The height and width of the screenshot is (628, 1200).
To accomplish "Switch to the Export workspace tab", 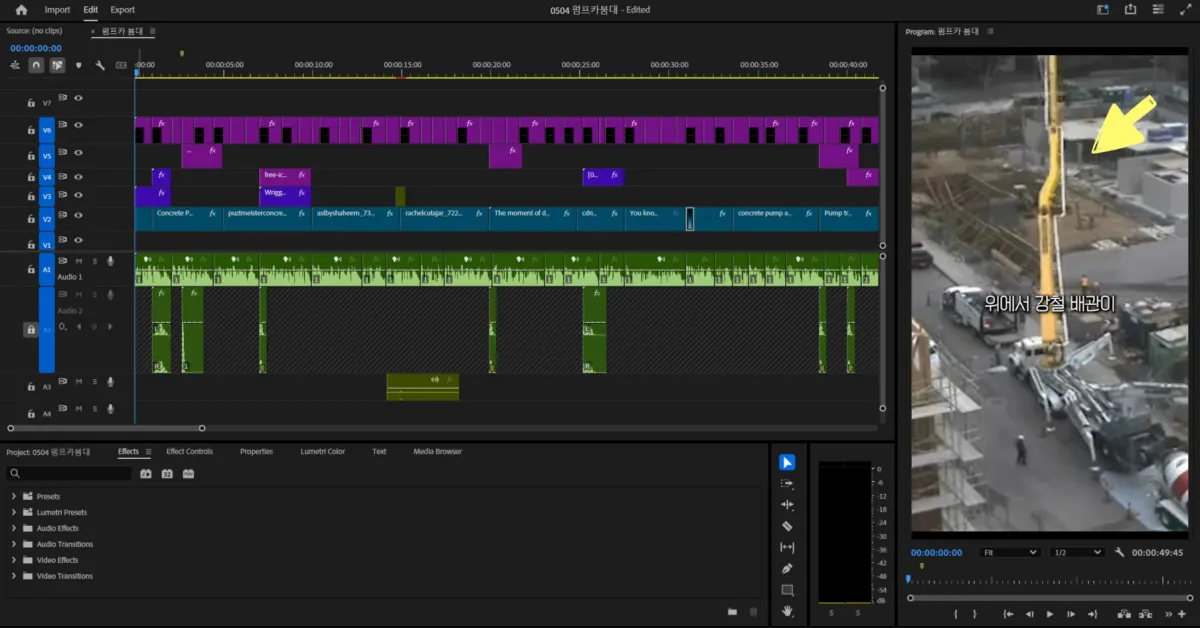I will click(x=123, y=10).
